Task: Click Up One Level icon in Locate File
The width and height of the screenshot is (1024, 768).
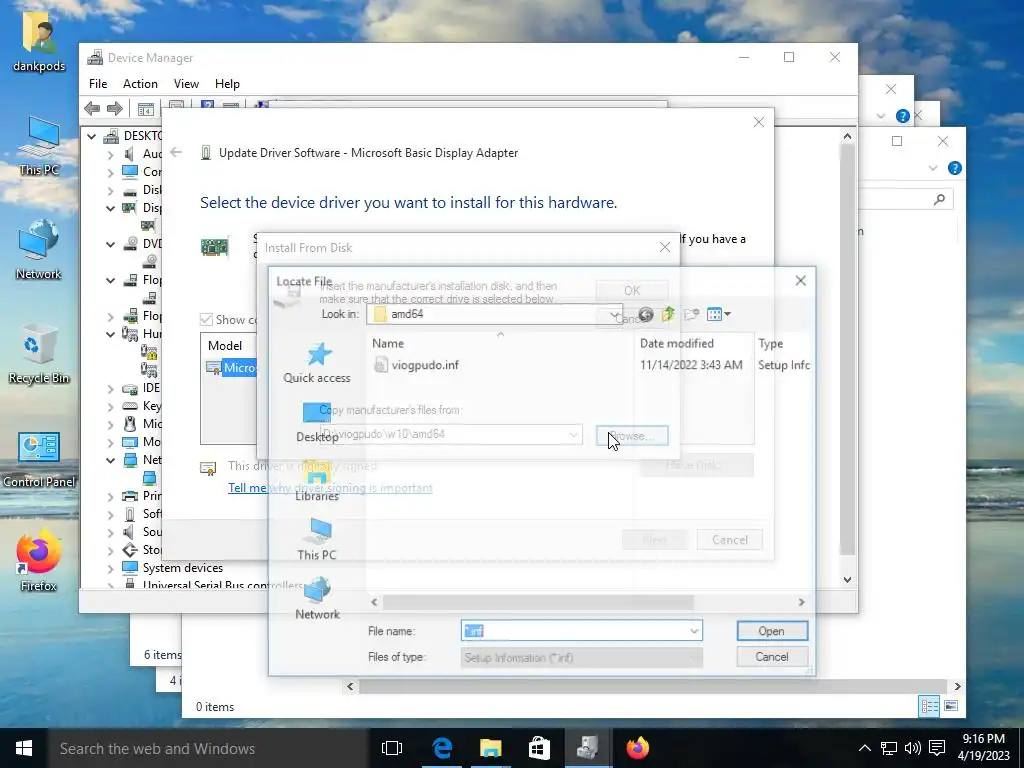Action: [x=668, y=315]
